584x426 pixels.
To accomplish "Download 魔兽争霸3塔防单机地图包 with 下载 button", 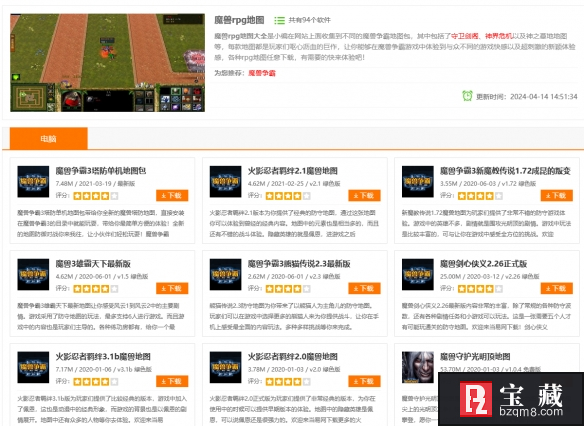I will pyautogui.click(x=172, y=195).
